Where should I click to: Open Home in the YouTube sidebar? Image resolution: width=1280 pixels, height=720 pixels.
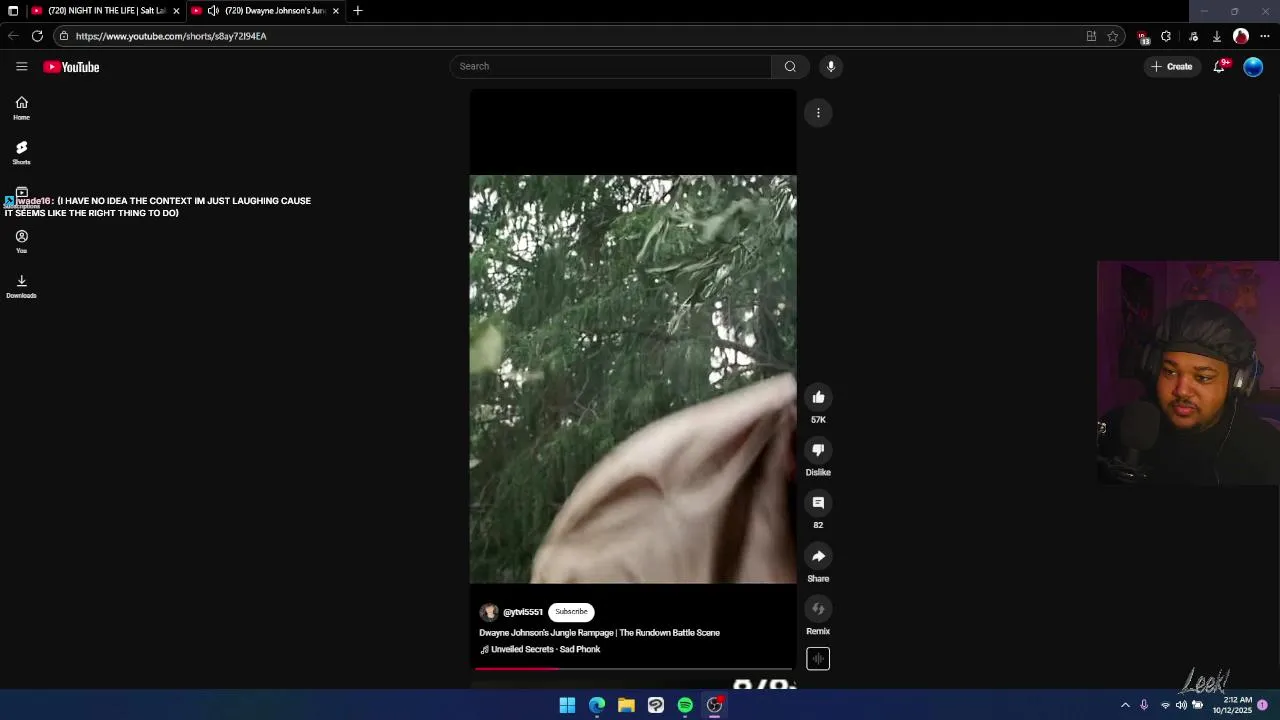point(21,108)
